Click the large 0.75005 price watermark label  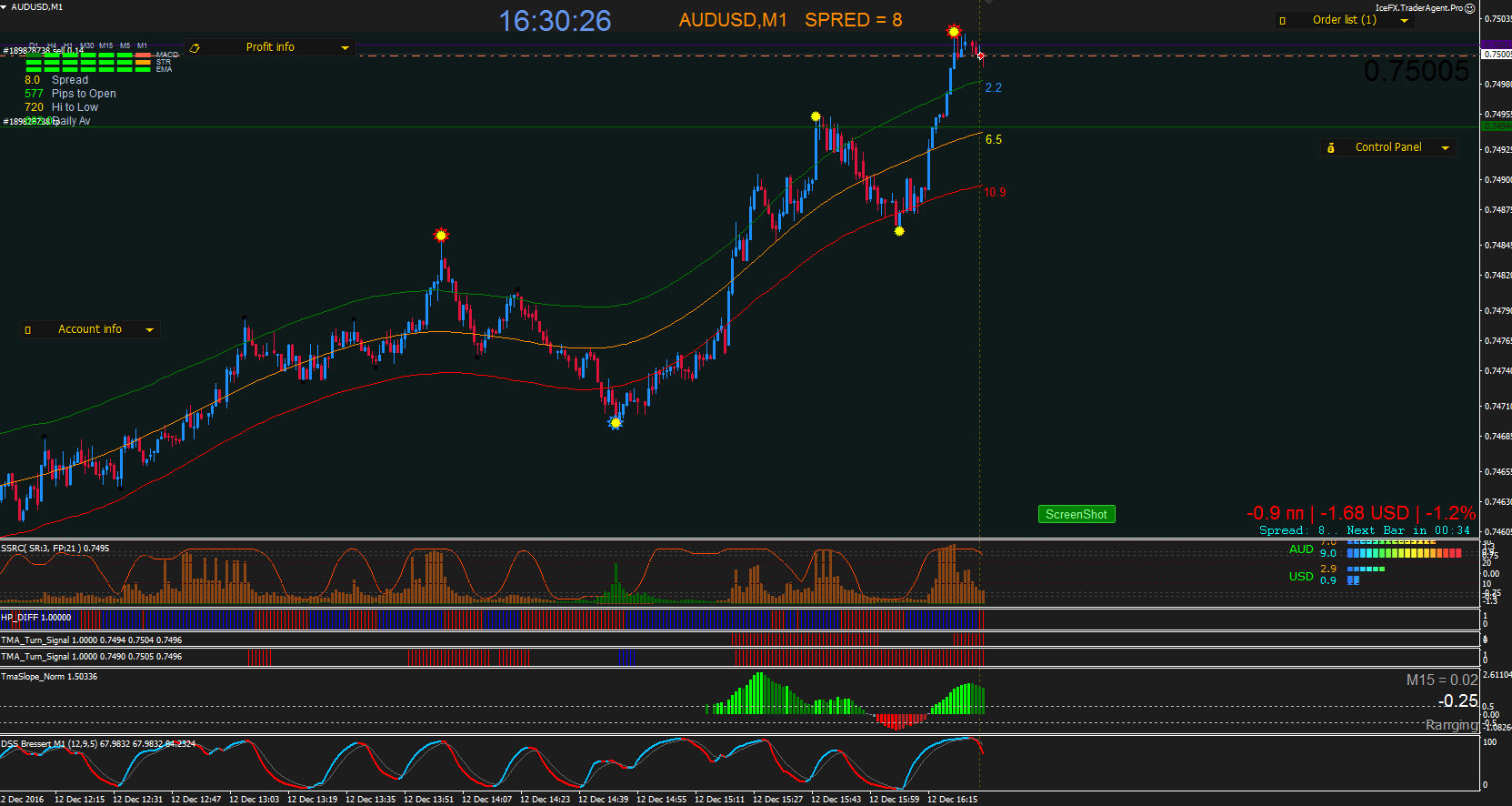[x=1416, y=71]
